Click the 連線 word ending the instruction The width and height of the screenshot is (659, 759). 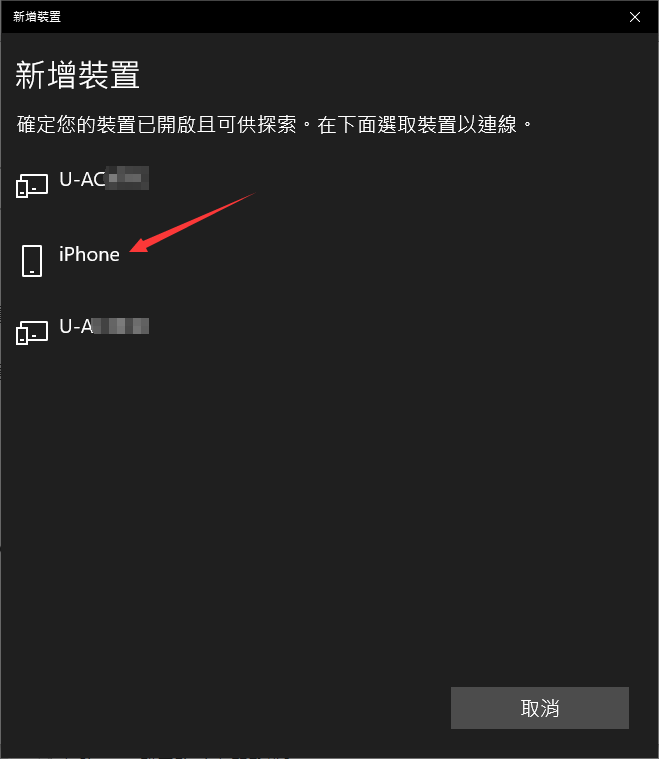497,125
